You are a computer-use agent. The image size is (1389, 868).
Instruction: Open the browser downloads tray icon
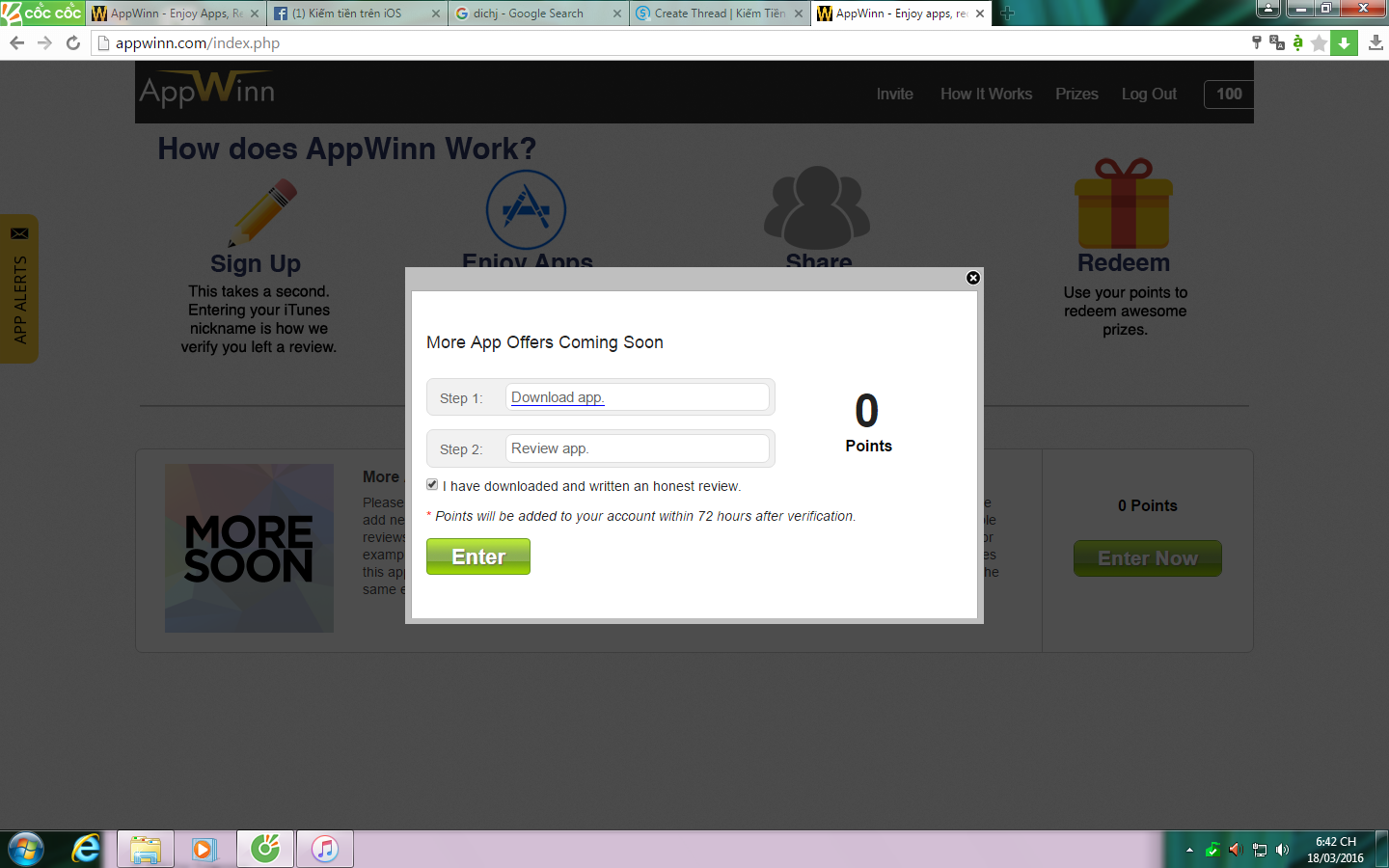1375,42
